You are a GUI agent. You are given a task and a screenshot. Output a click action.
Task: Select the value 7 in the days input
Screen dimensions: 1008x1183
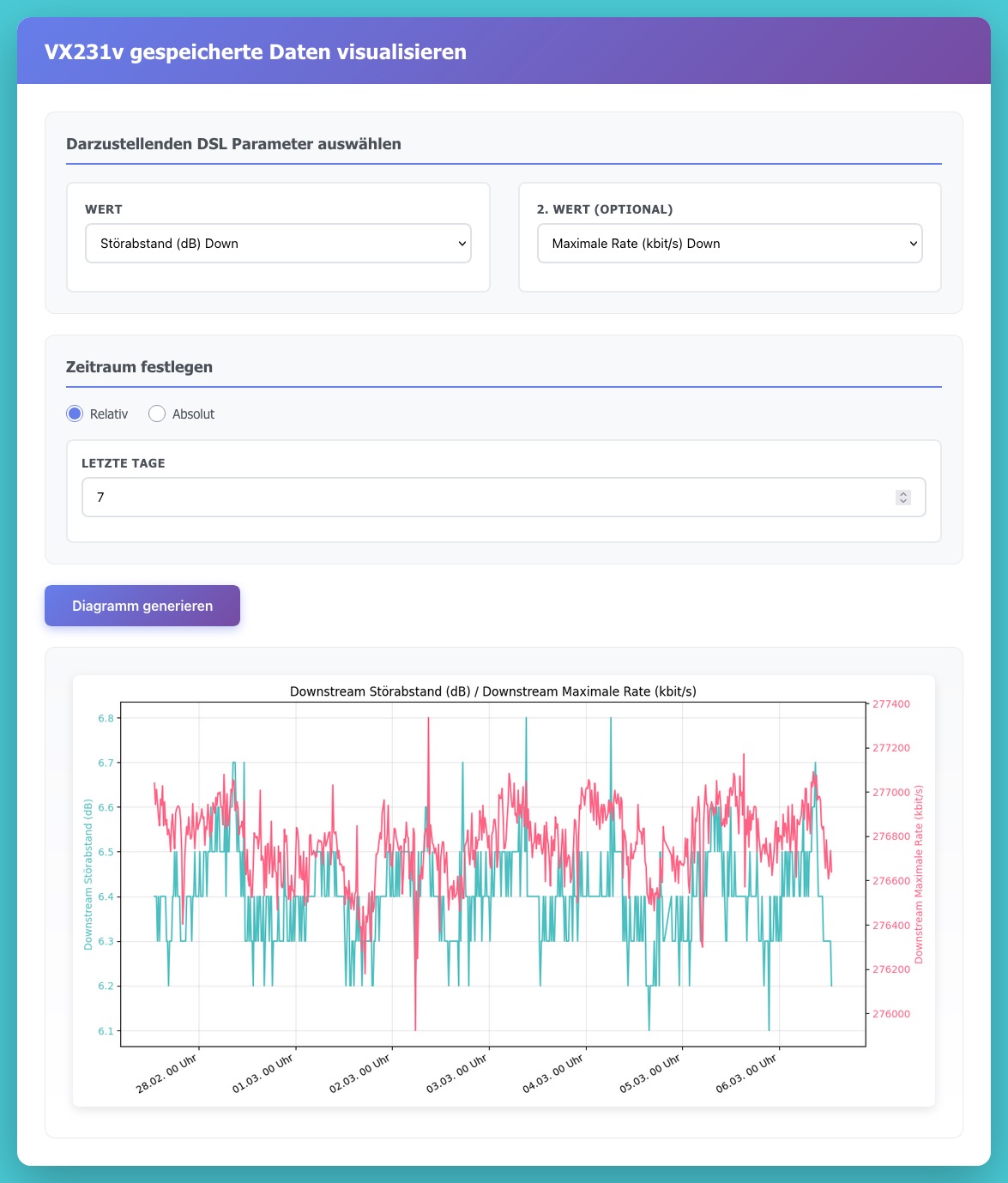(x=101, y=497)
